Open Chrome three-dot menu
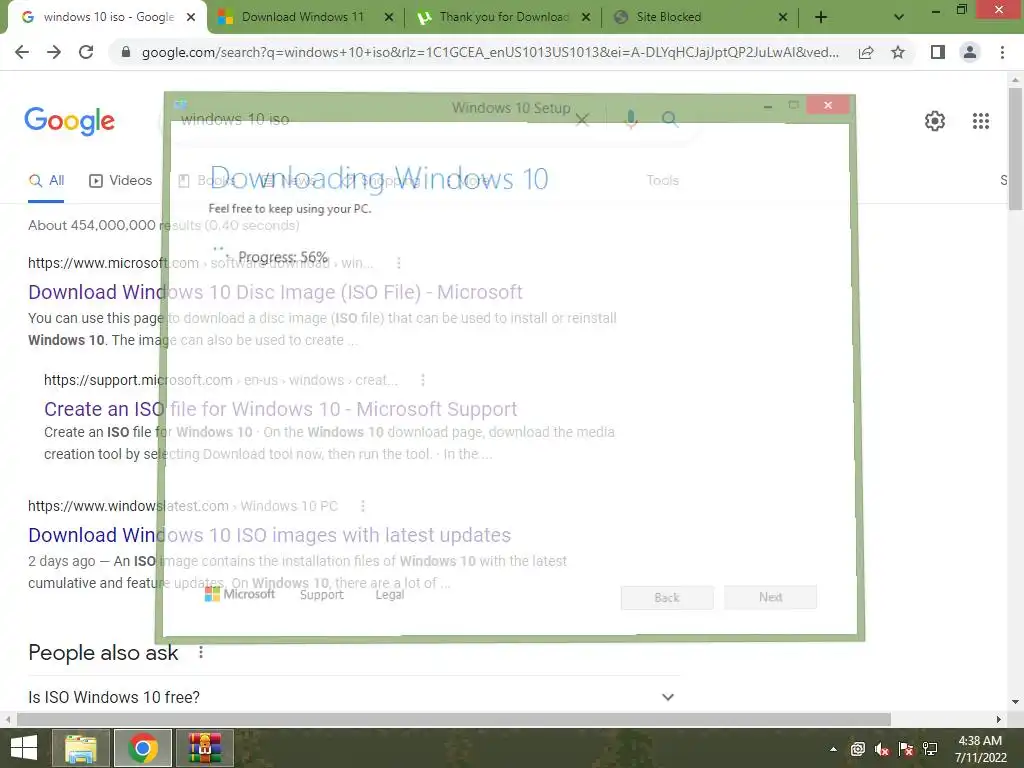This screenshot has width=1024, height=768. click(x=1002, y=52)
